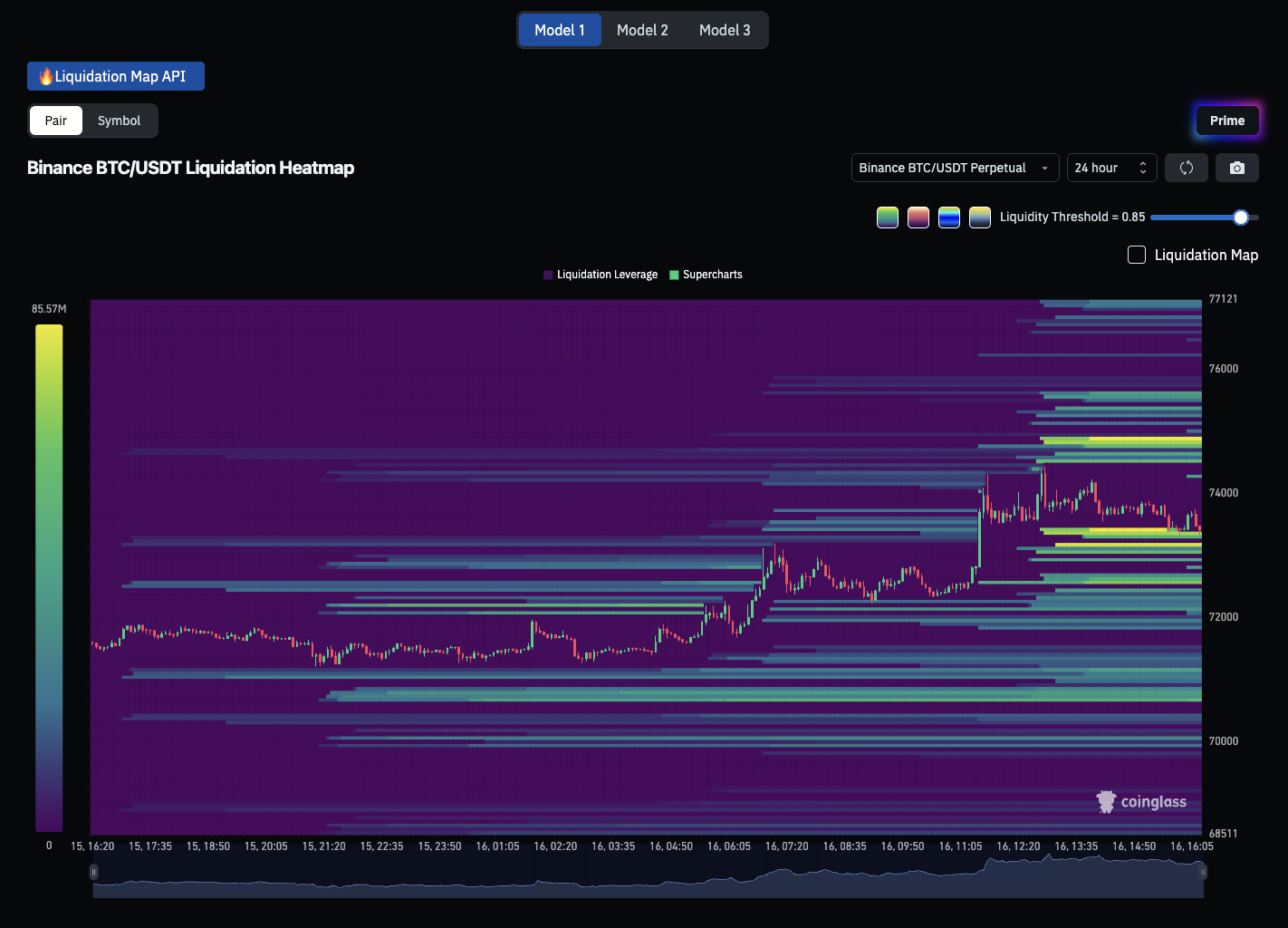Open the 24 hour timeframe selector

click(1110, 168)
